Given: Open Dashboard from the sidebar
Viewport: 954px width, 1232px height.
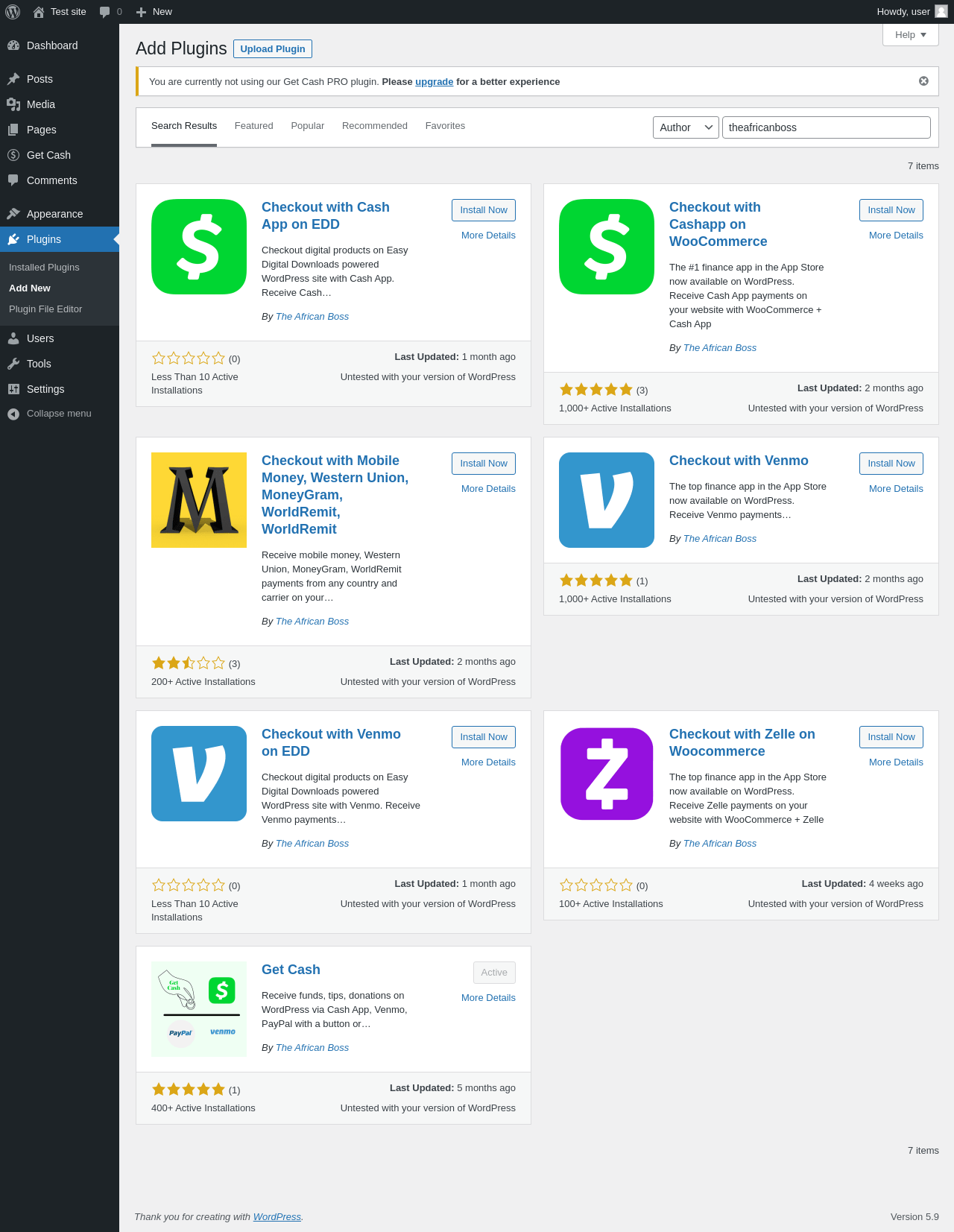Looking at the screenshot, I should pyautogui.click(x=60, y=45).
